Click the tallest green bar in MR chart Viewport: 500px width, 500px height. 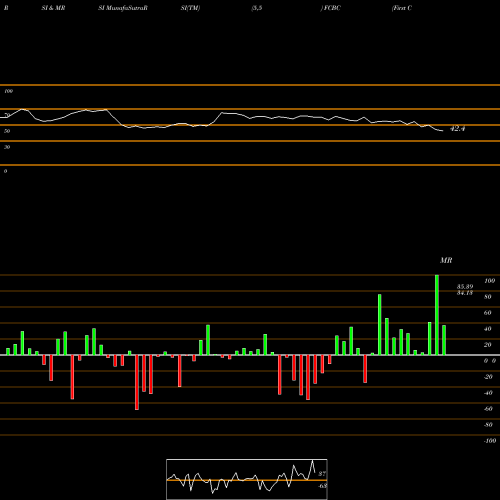(437, 315)
